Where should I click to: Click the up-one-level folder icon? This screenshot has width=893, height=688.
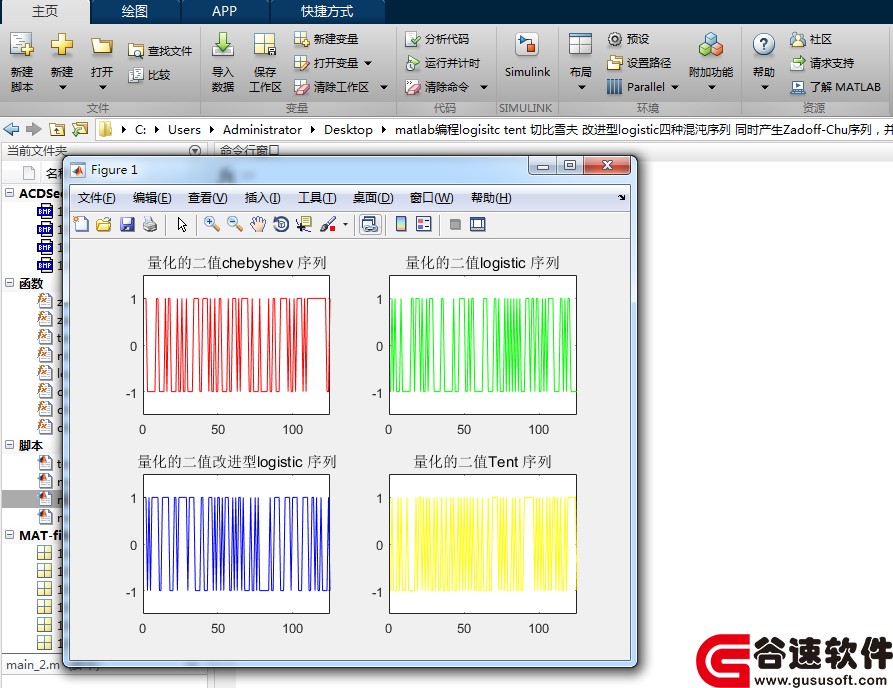click(57, 129)
